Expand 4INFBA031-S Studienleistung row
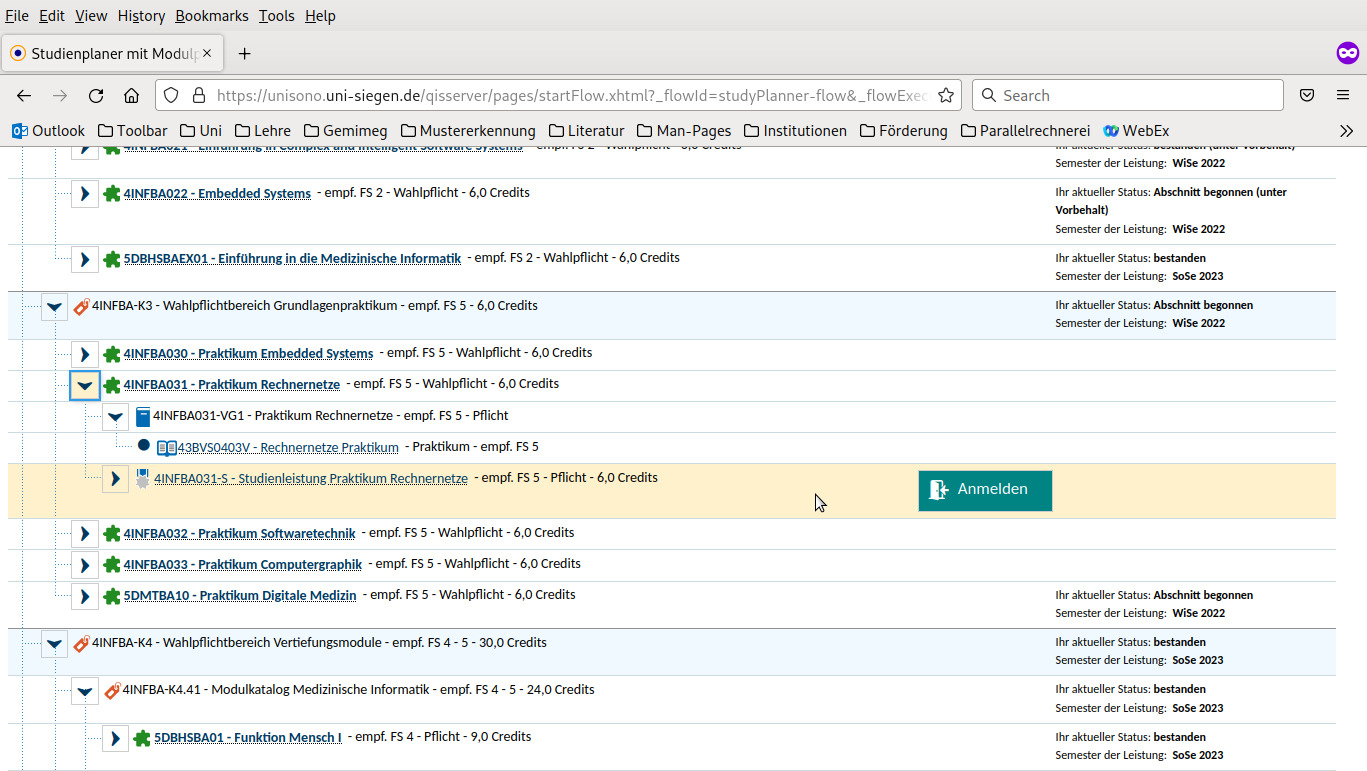The width and height of the screenshot is (1367, 771). click(x=115, y=479)
